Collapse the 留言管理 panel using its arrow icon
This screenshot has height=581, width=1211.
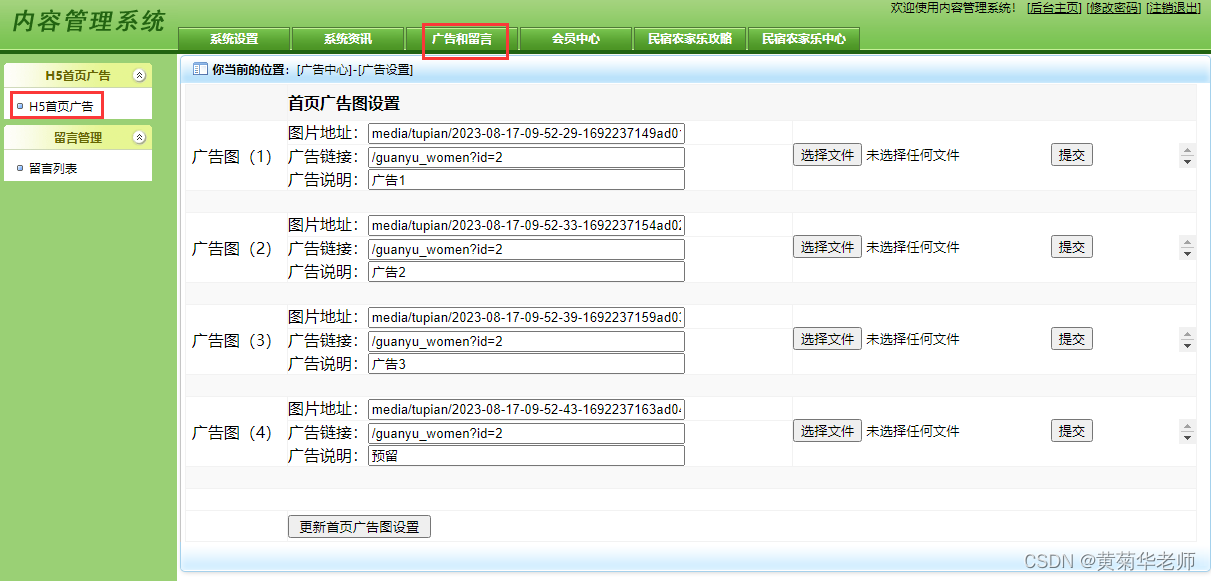pyautogui.click(x=141, y=136)
